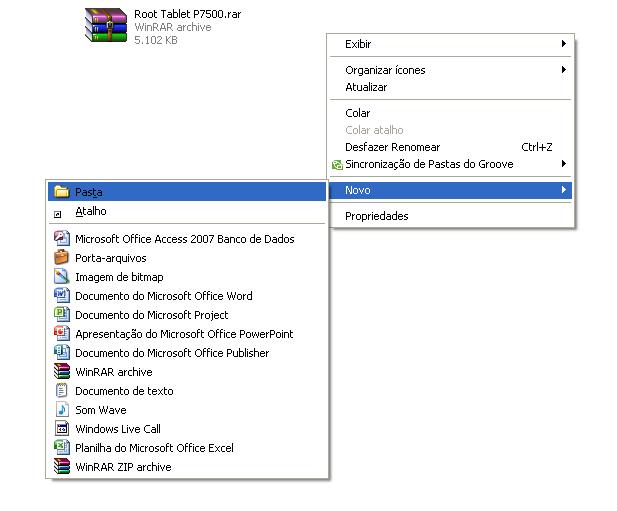Click the Publisher document icon
This screenshot has width=617, height=511.
(x=62, y=352)
